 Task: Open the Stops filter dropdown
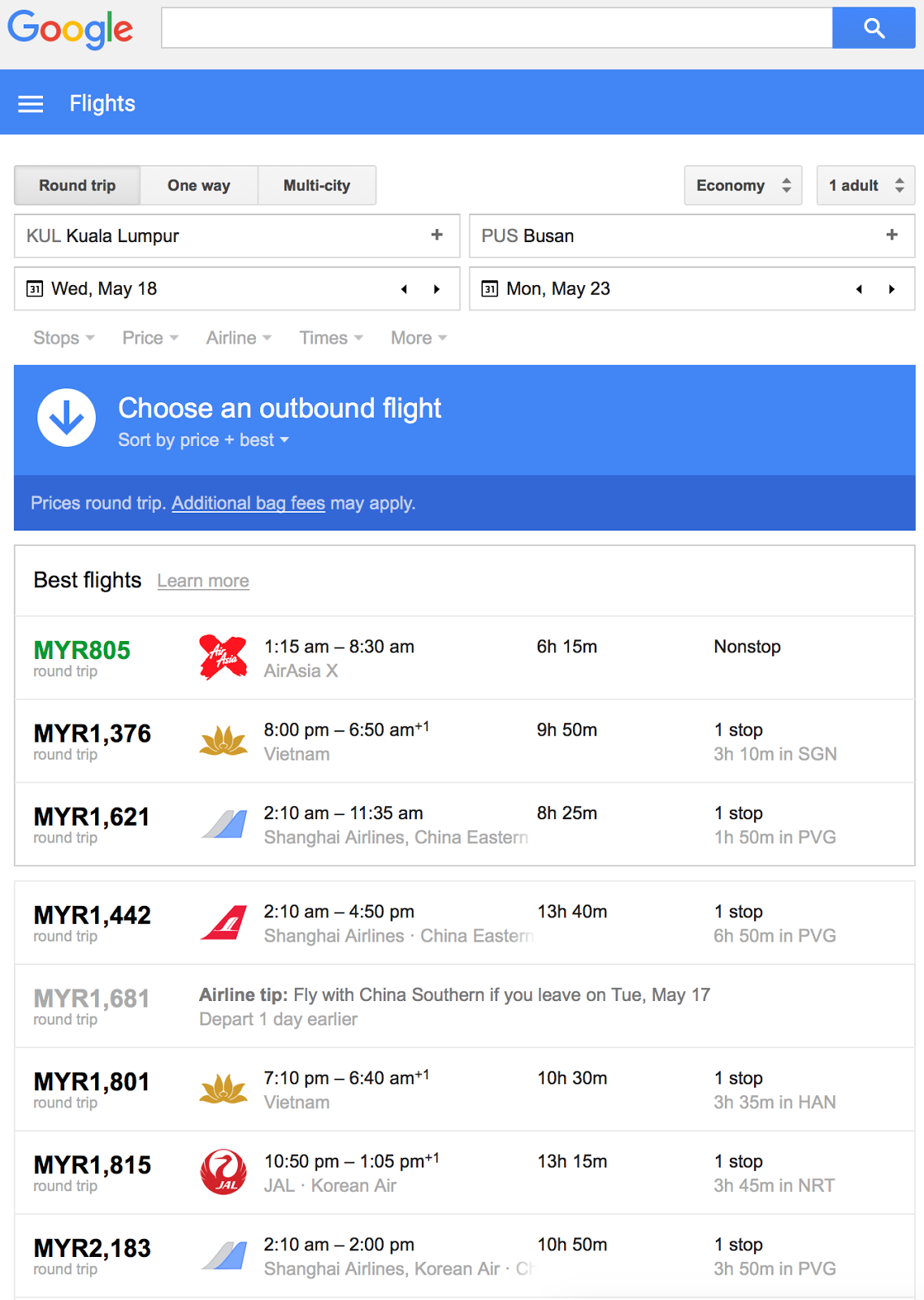63,338
